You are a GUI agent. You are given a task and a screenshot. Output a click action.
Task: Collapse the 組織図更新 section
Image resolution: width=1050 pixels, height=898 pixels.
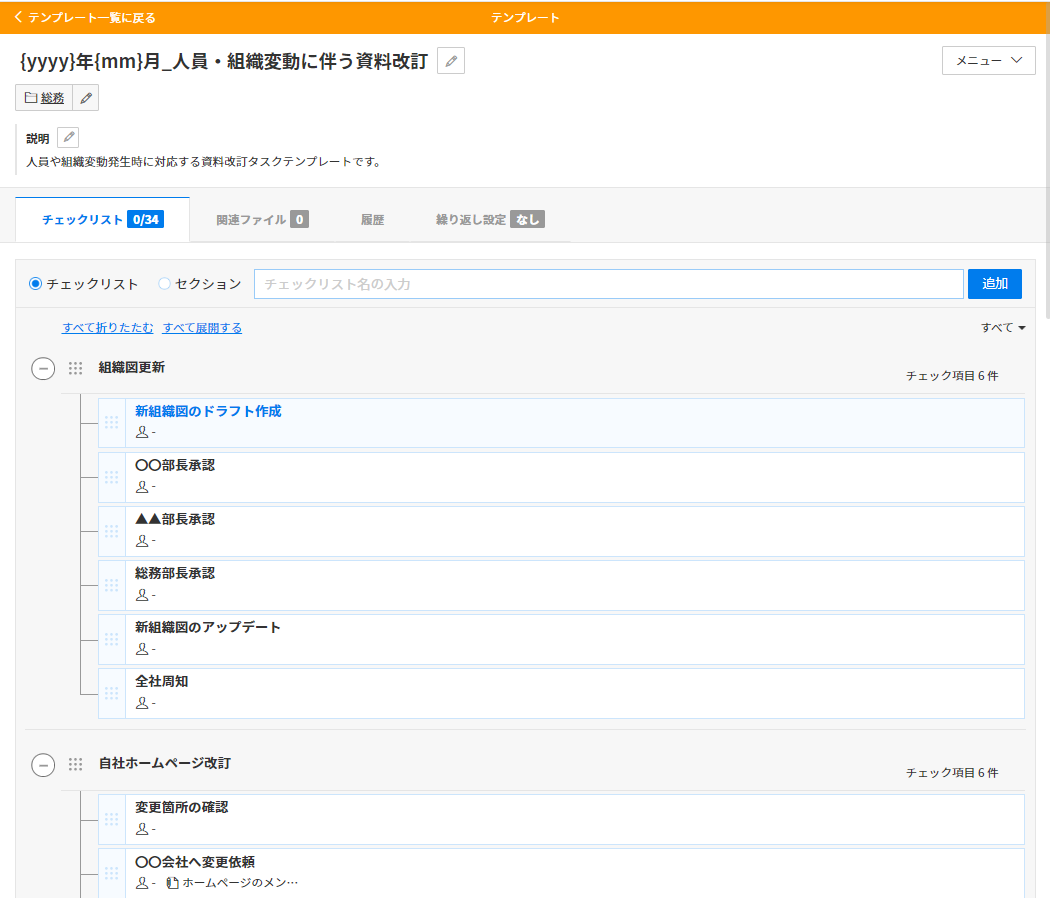coord(42,369)
